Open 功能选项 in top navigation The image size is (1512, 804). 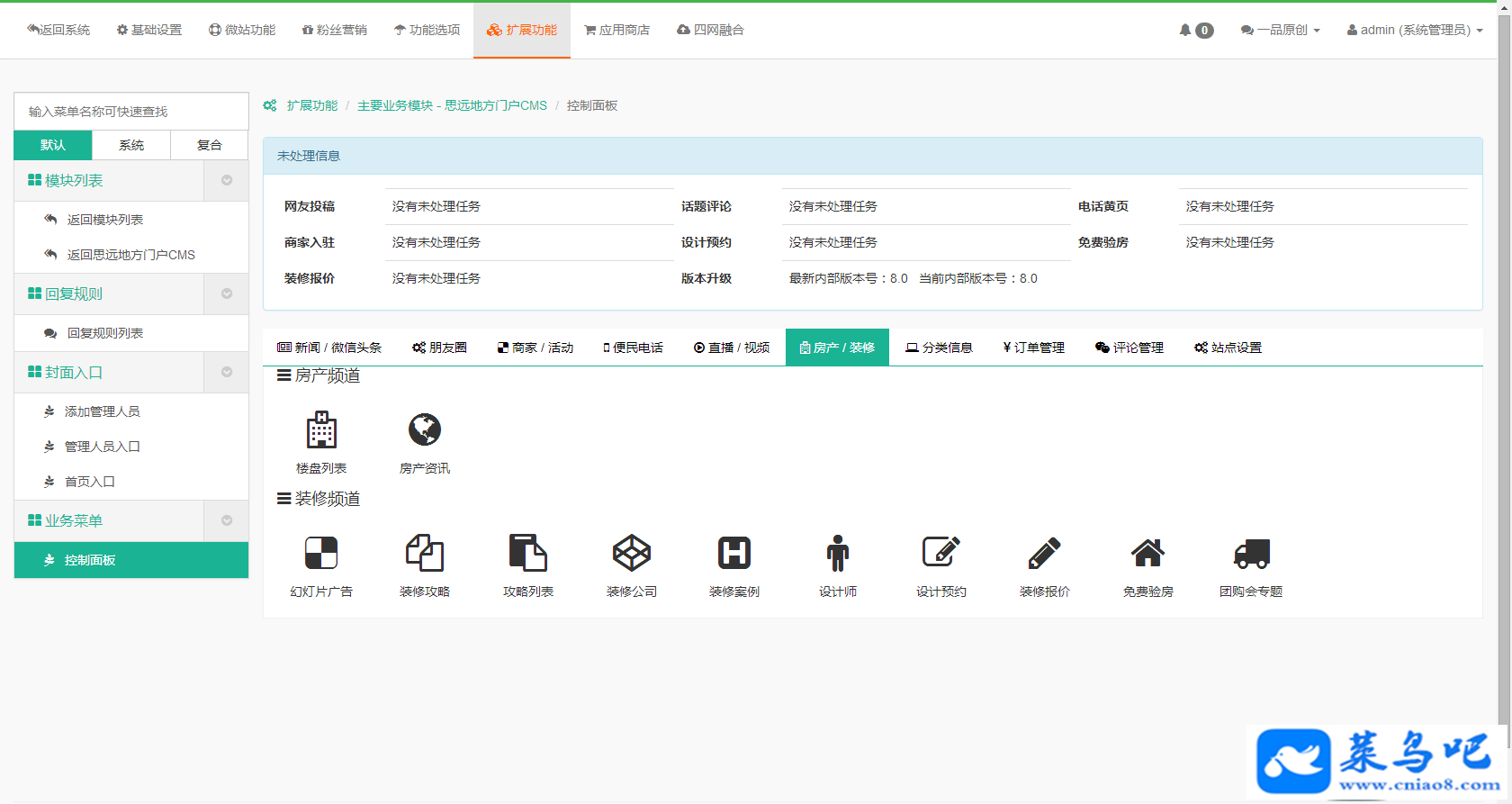pyautogui.click(x=427, y=30)
